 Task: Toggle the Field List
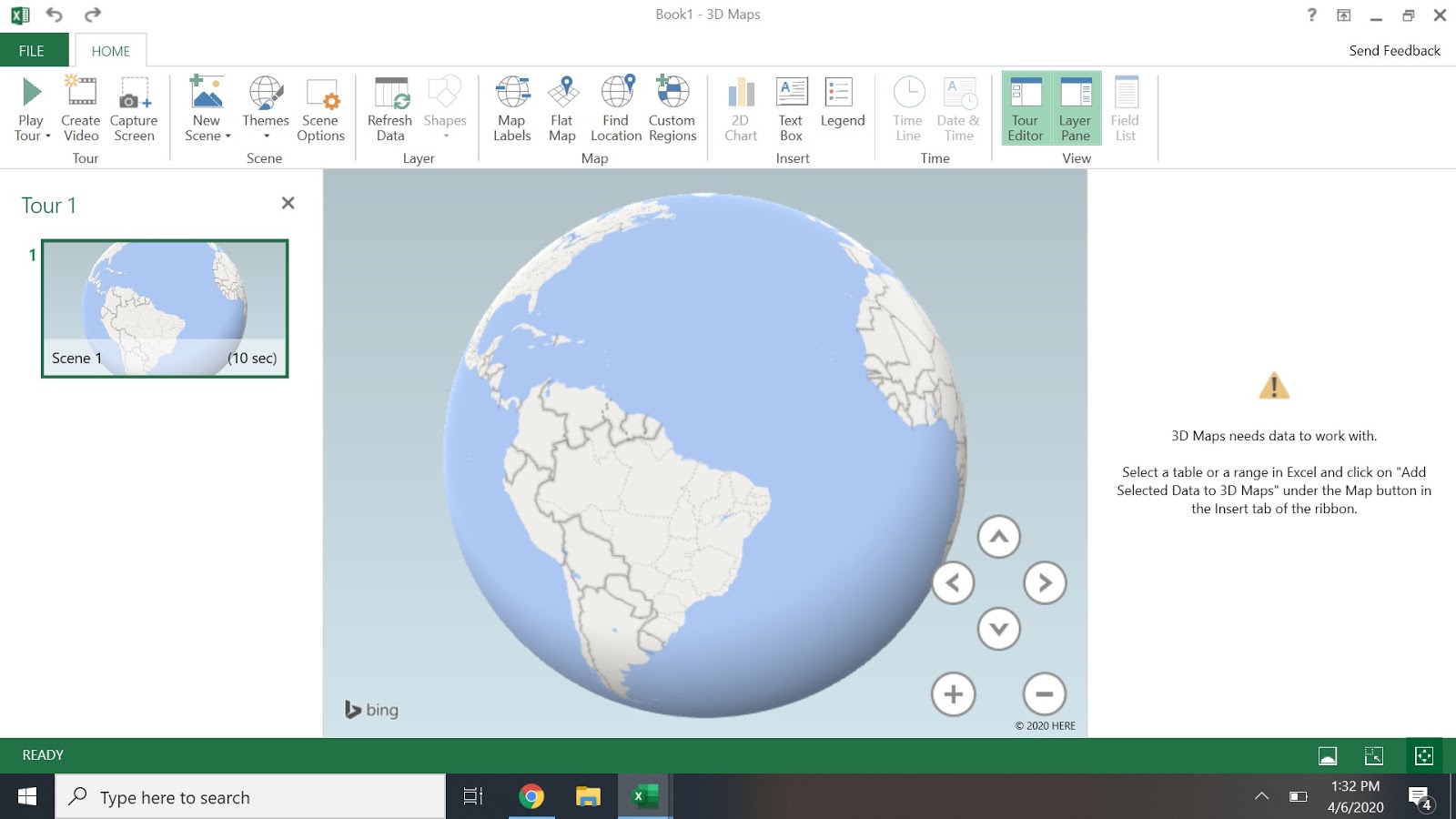tap(1126, 109)
